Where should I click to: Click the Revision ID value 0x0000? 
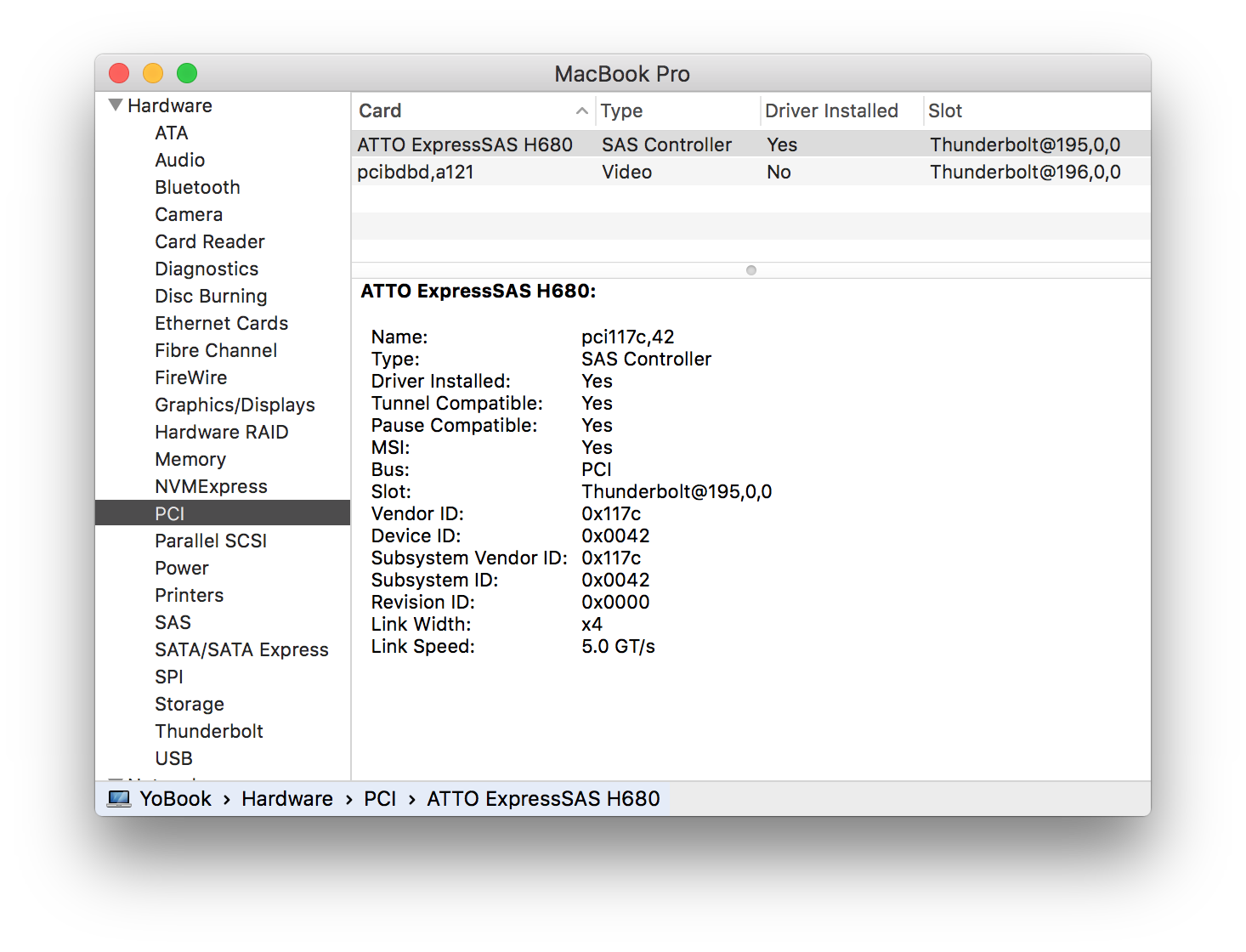click(x=615, y=602)
